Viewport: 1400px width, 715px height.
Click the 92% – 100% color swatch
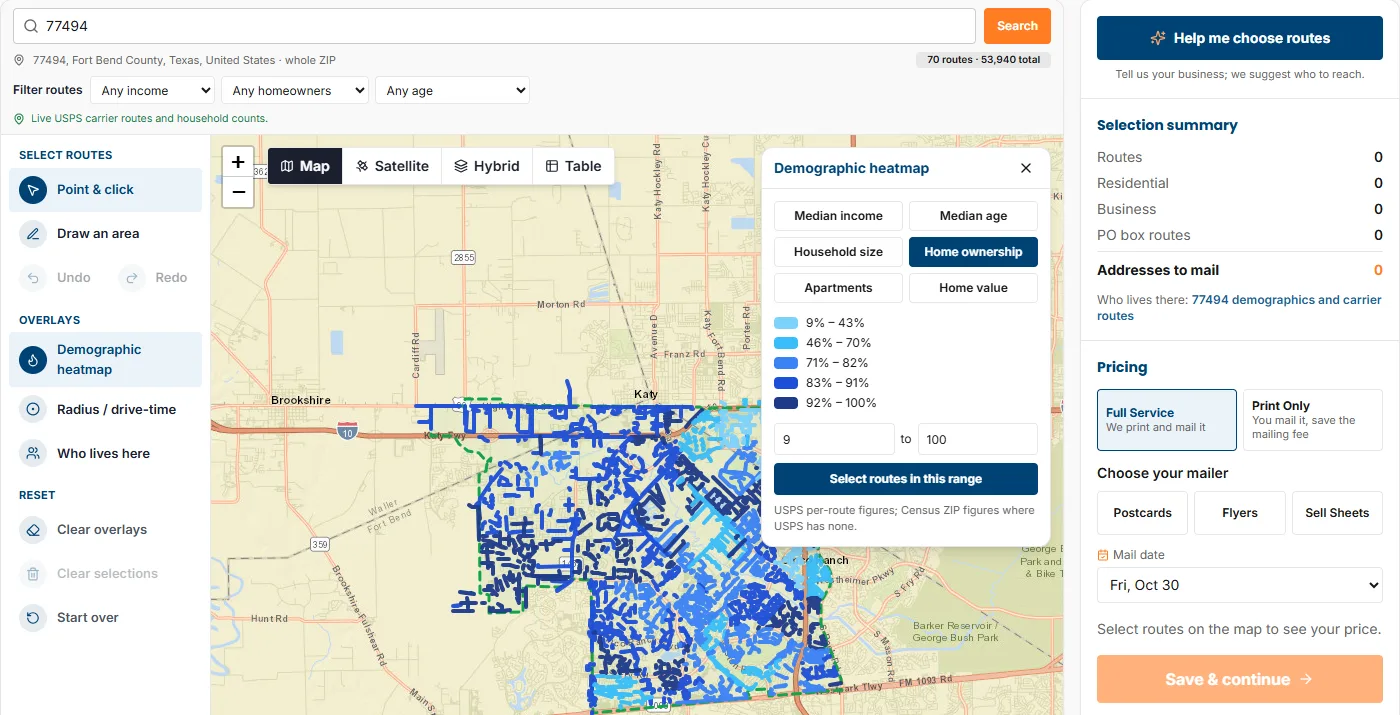(x=786, y=403)
